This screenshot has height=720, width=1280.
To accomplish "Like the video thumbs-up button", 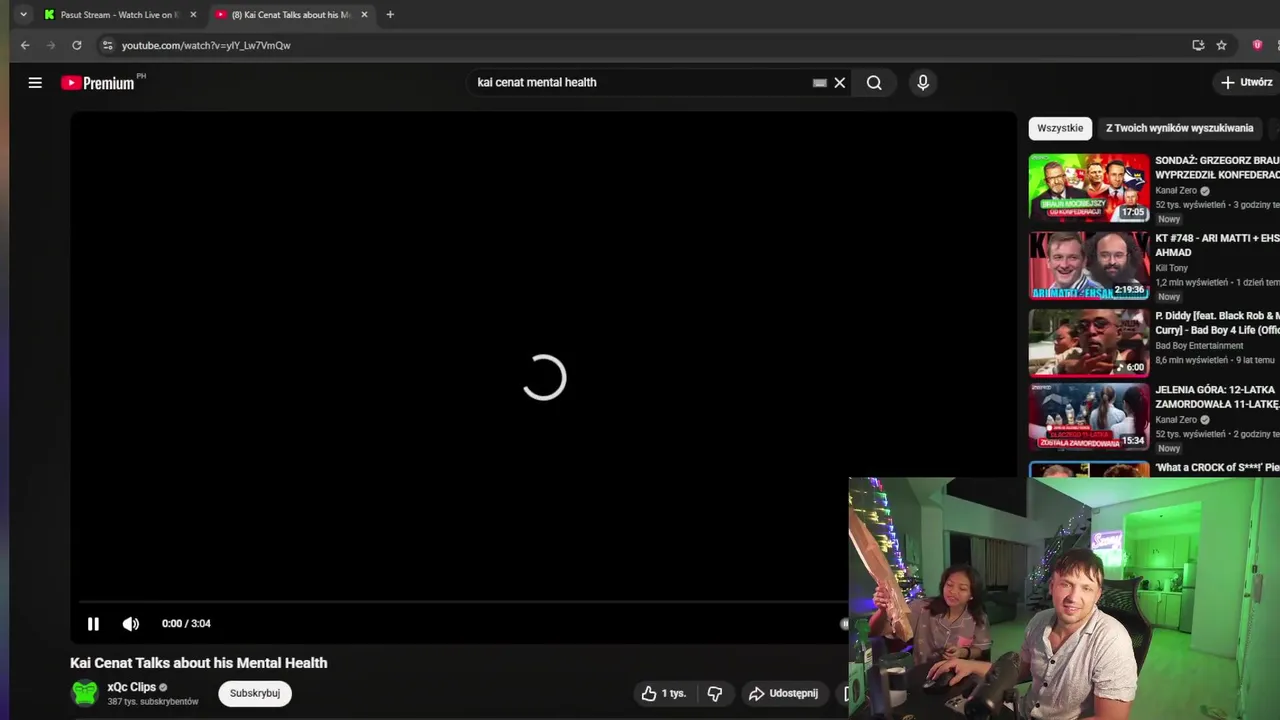I will tap(664, 693).
